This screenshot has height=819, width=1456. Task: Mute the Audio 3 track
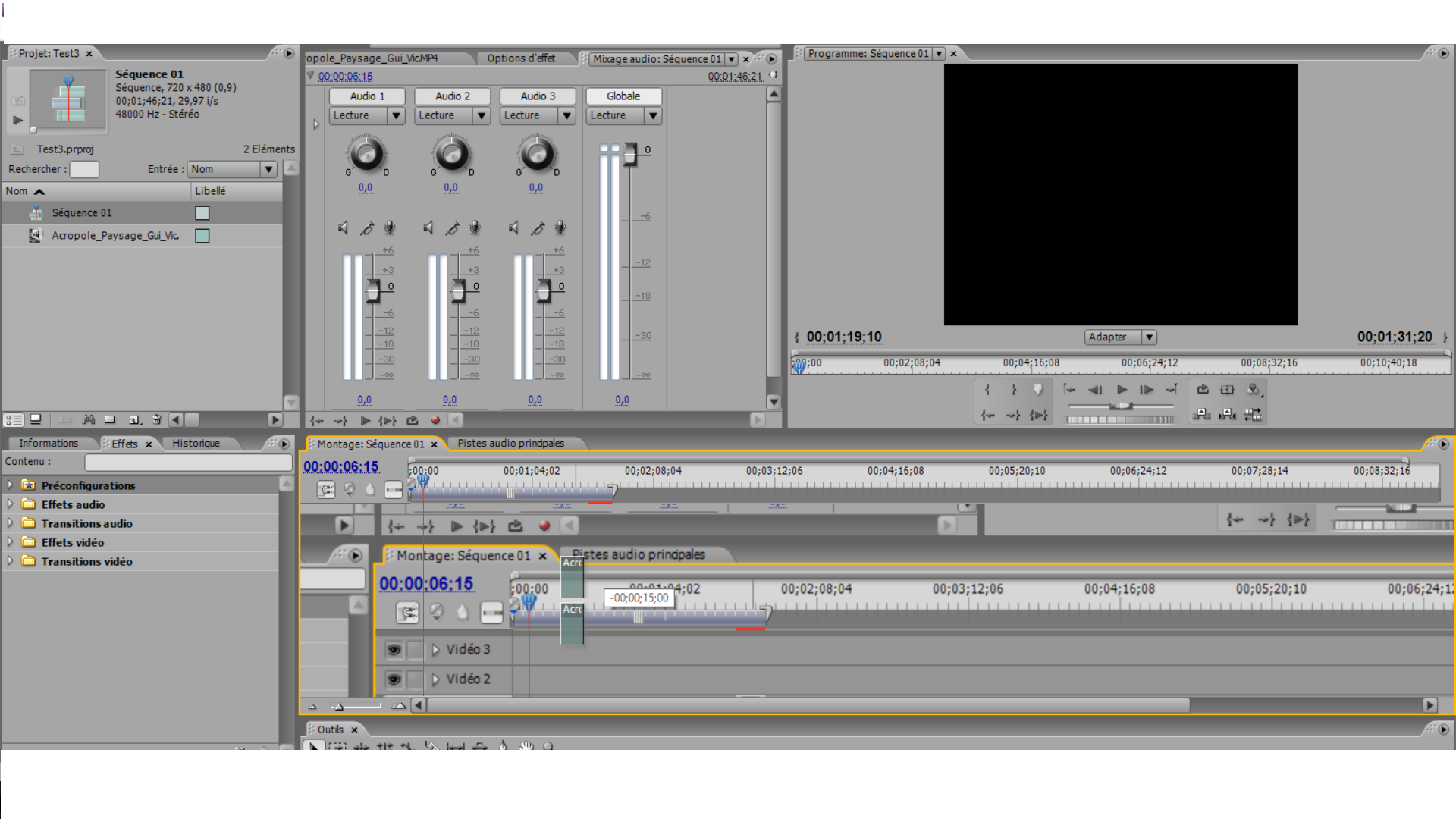click(514, 227)
